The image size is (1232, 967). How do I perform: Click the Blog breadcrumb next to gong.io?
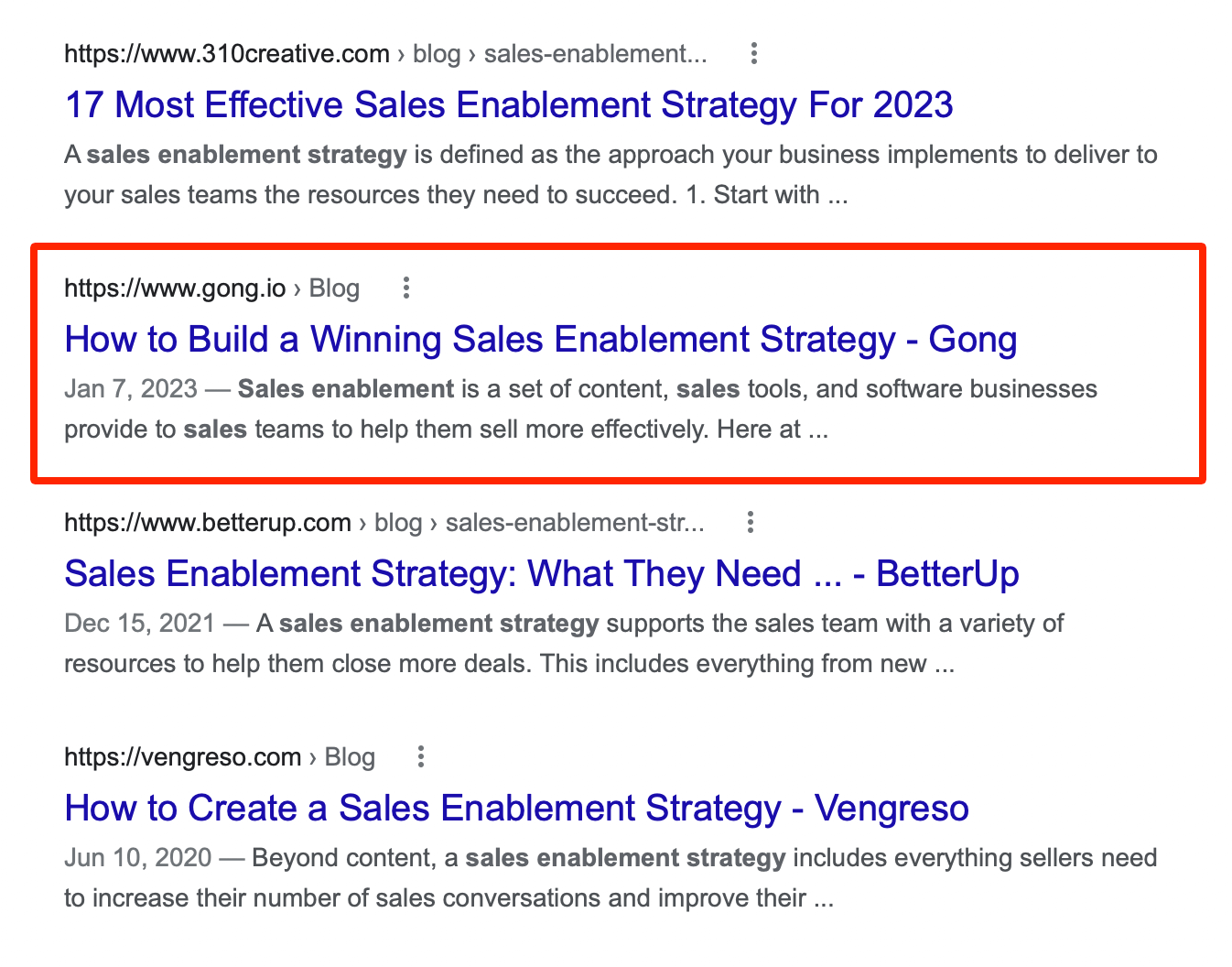coord(334,288)
